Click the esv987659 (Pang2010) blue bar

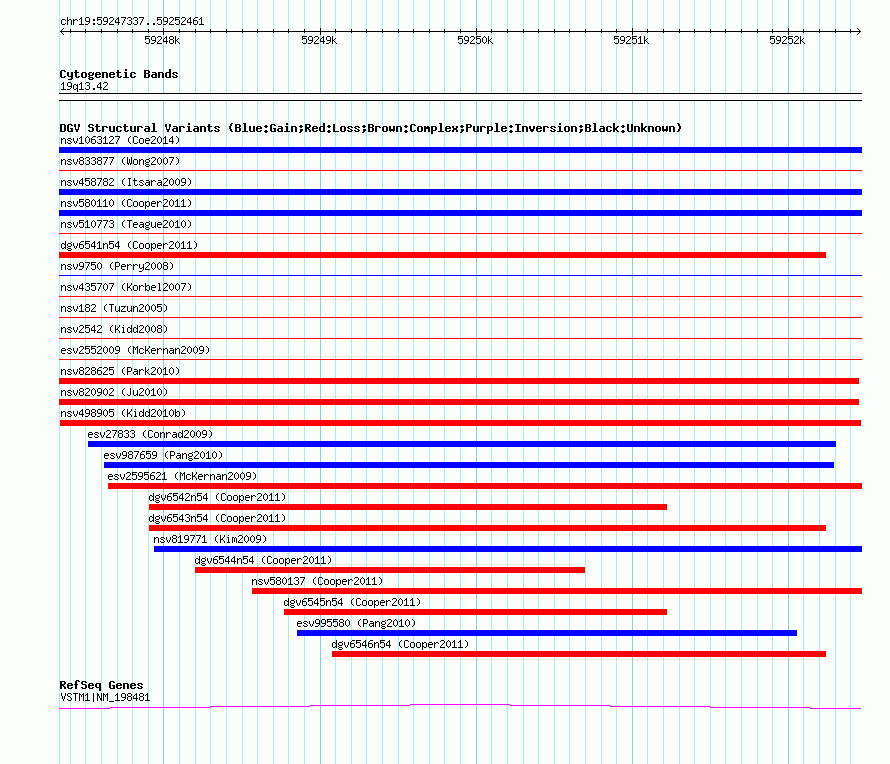[469, 465]
